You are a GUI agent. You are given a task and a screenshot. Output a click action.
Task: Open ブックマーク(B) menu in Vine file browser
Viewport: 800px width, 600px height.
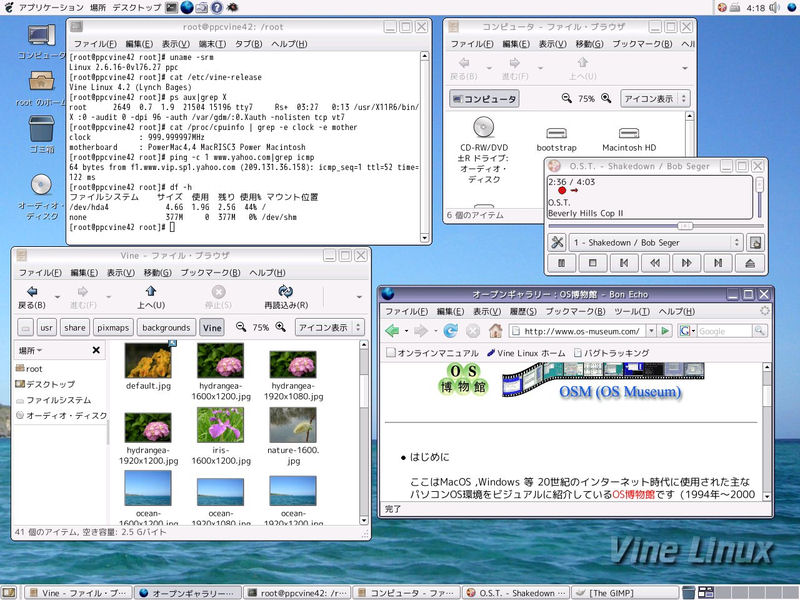pyautogui.click(x=210, y=272)
